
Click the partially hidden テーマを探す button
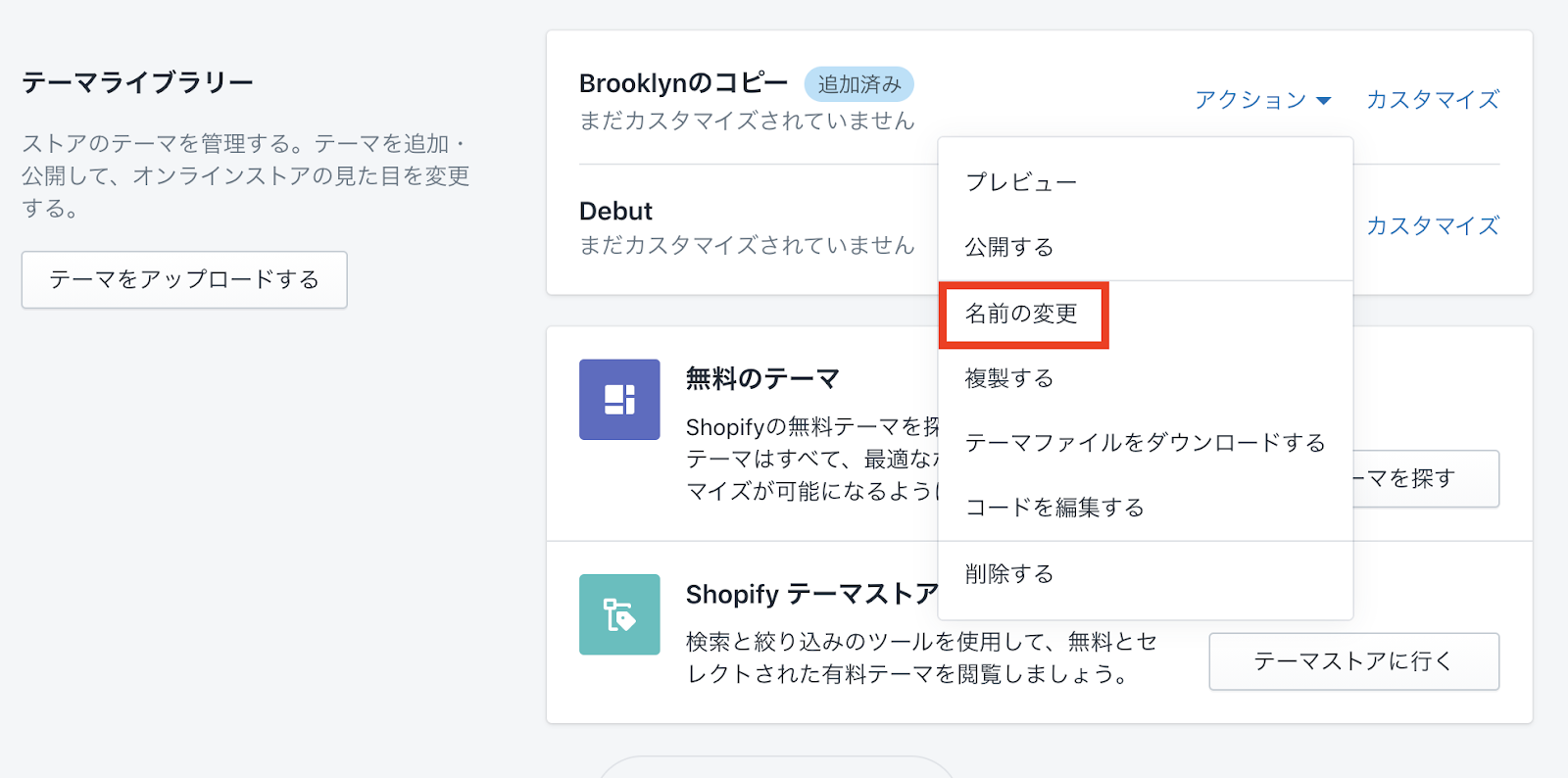click(x=1426, y=478)
